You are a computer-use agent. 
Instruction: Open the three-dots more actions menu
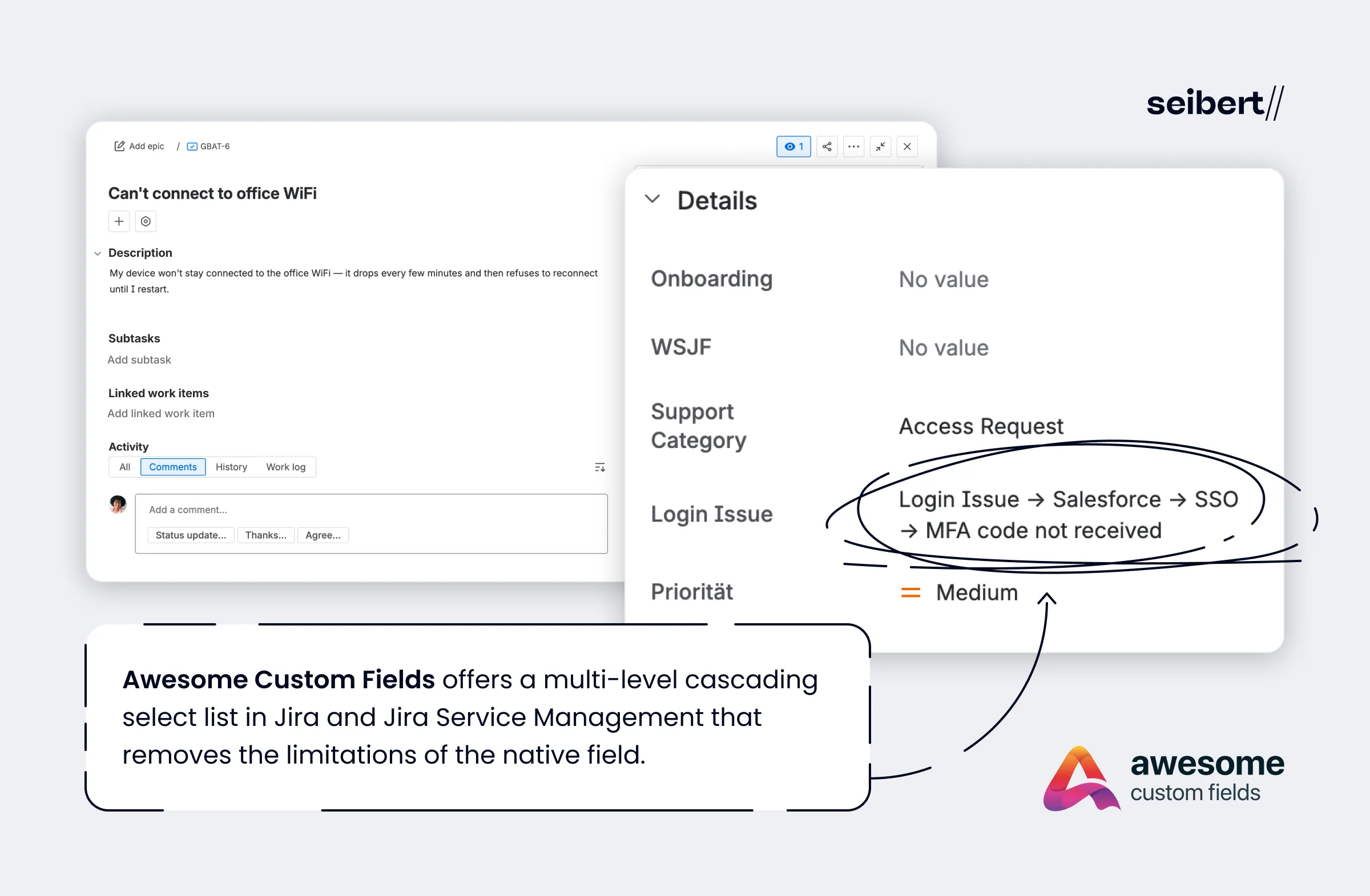pyautogui.click(x=853, y=147)
